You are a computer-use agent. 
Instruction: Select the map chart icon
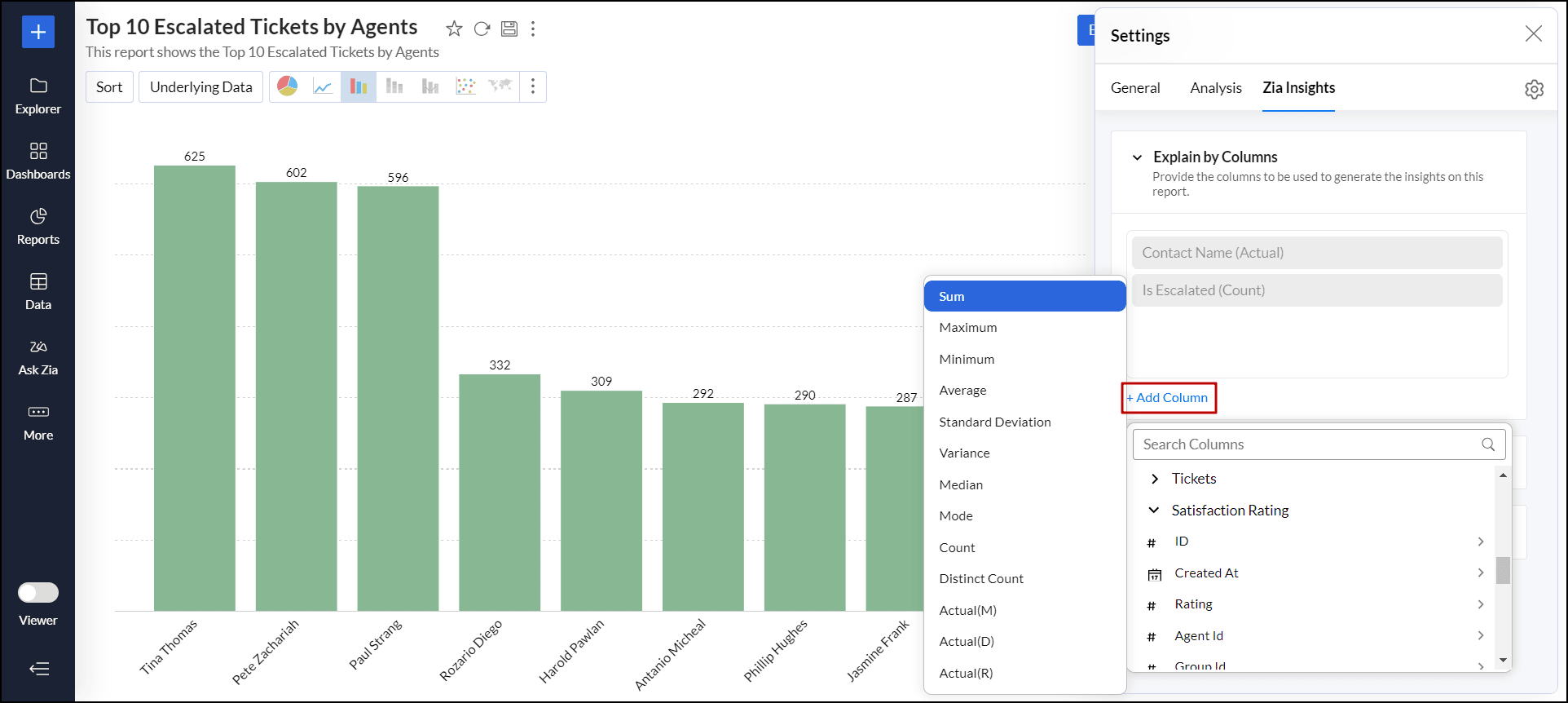[x=500, y=86]
